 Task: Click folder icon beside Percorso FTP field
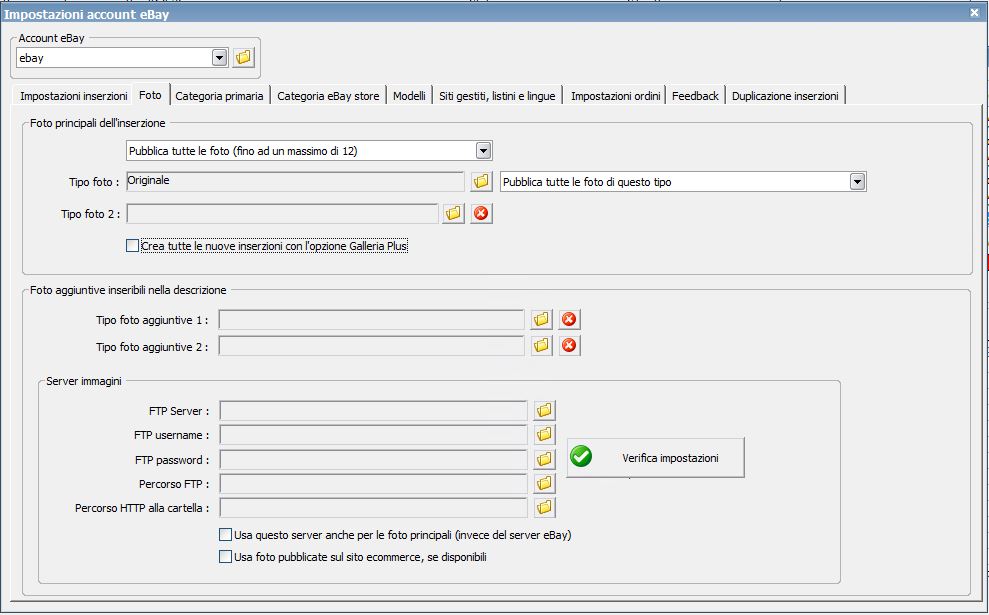(x=544, y=484)
